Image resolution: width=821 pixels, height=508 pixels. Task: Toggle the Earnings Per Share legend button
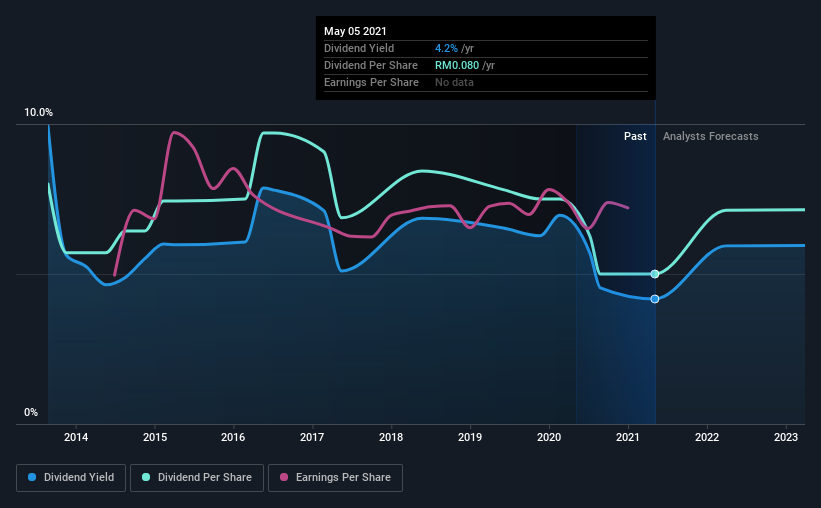335,478
